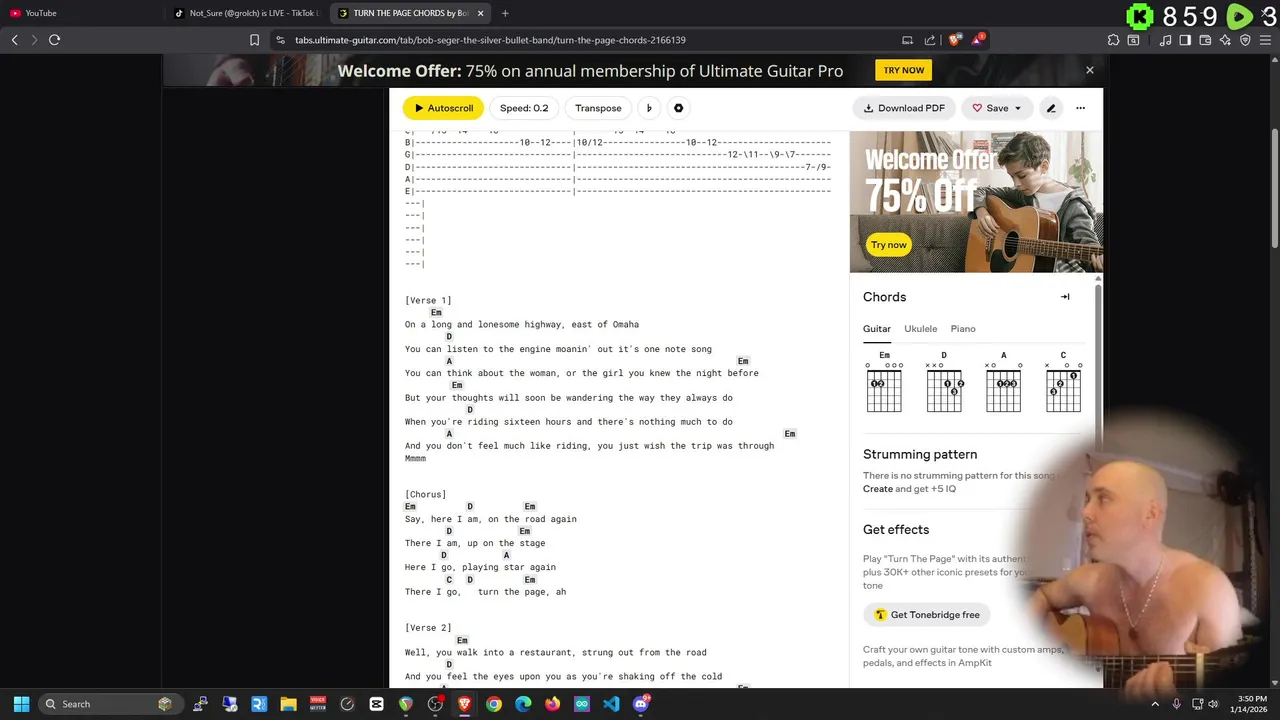Toggle the metronome icon button
1280x720 pixels.
[649, 108]
